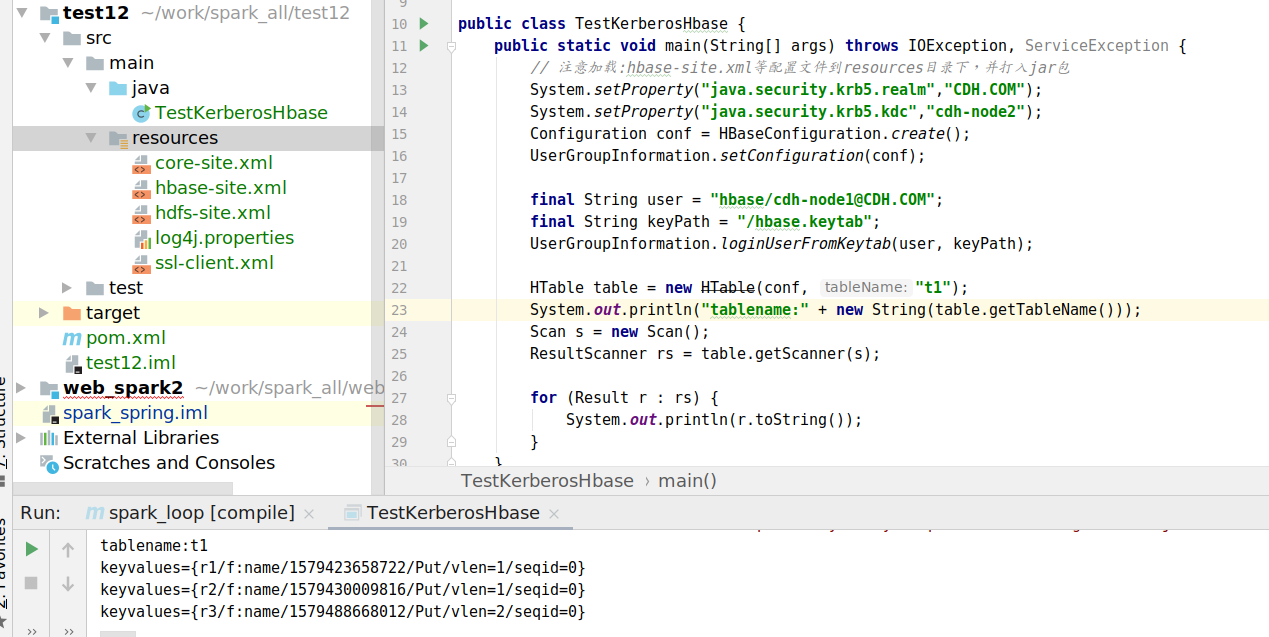Click core-site.xml file icon

(x=141, y=163)
